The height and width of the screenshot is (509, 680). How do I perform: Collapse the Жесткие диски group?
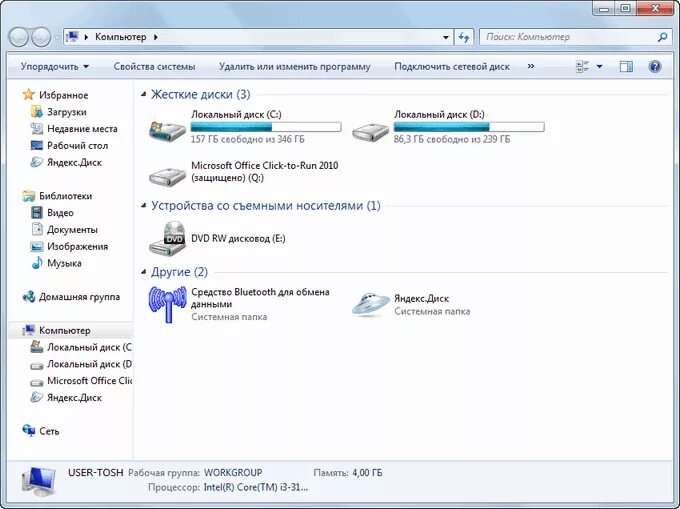click(x=144, y=94)
